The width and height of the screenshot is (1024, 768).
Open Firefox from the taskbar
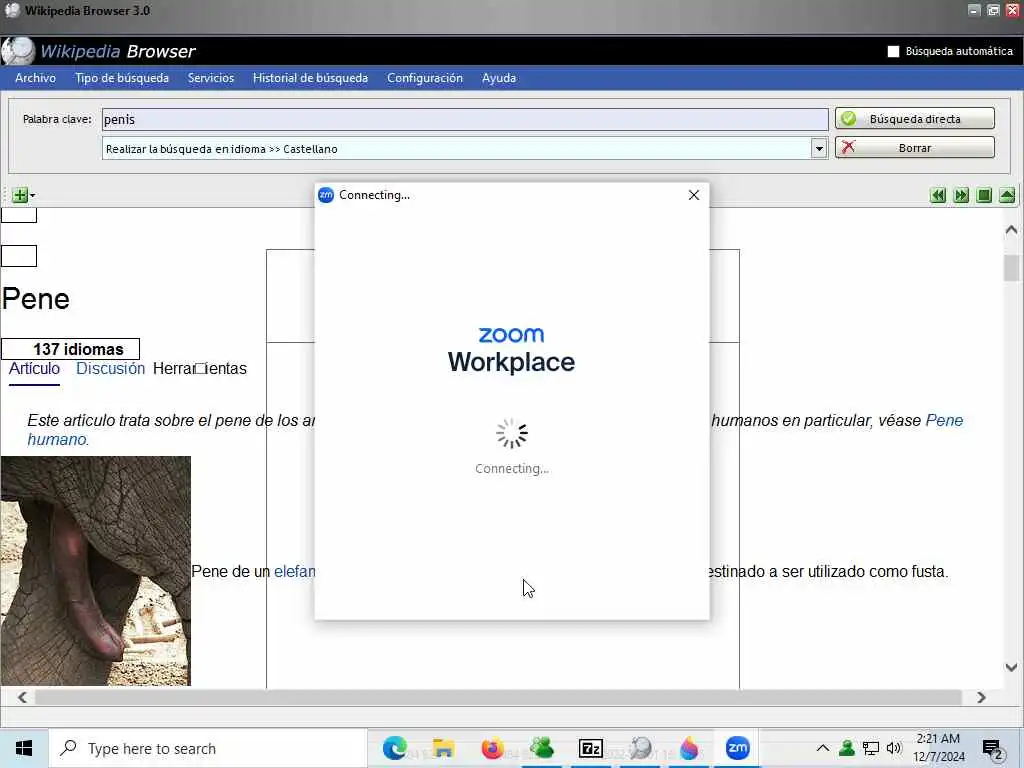[492, 748]
